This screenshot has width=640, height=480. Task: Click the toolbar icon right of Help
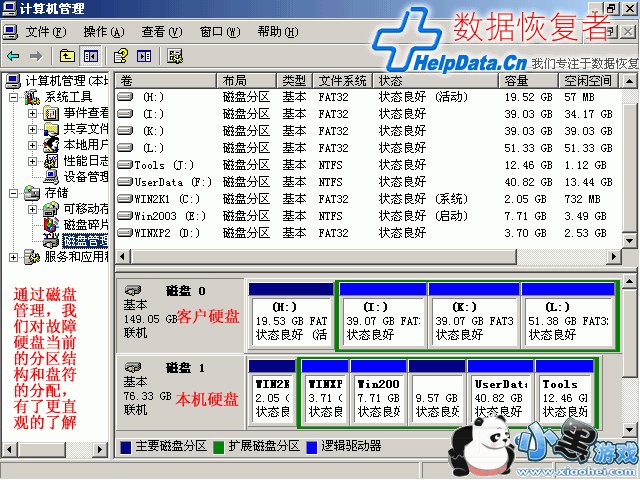tap(144, 56)
